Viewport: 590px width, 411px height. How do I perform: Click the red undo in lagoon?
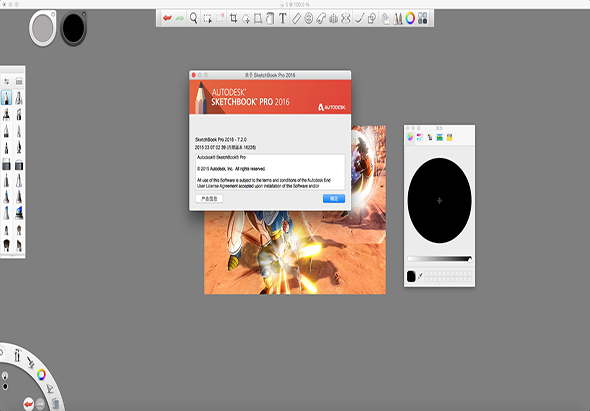[x=28, y=404]
